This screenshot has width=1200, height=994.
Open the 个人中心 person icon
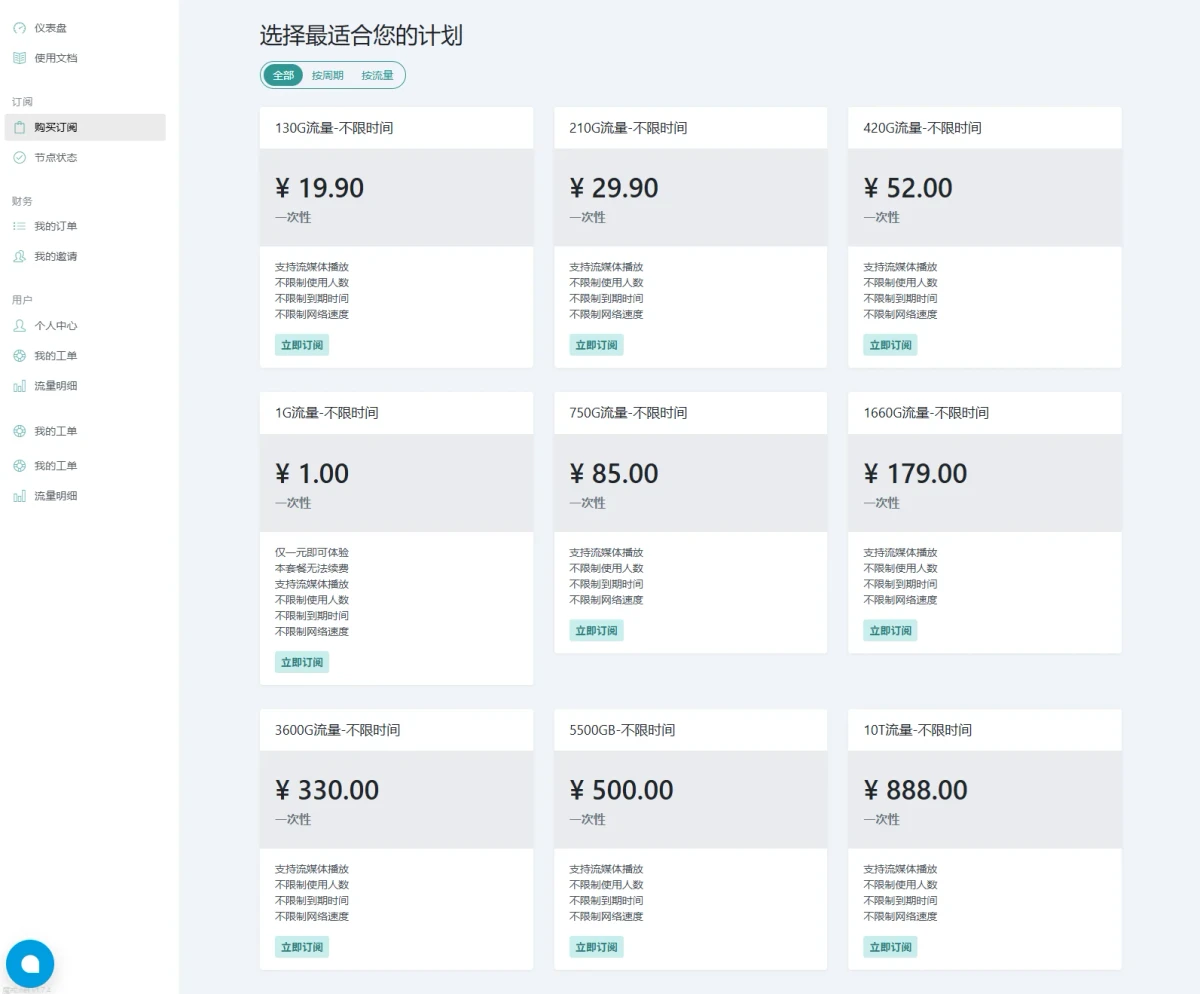[x=19, y=325]
